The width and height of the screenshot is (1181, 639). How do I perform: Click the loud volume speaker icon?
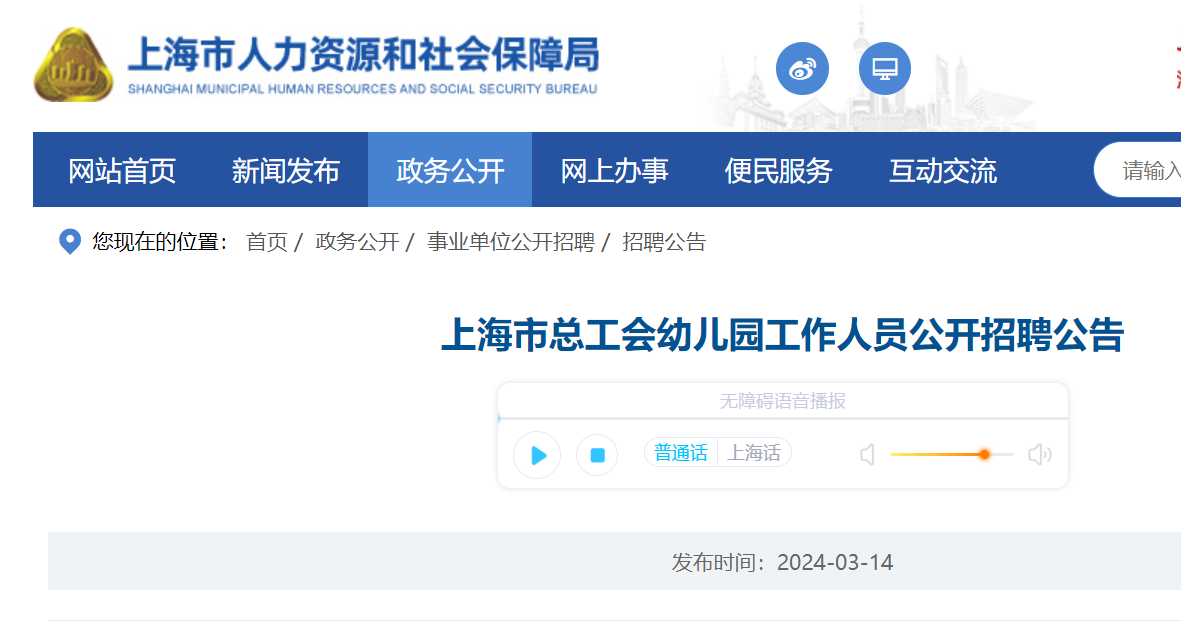(x=1040, y=454)
